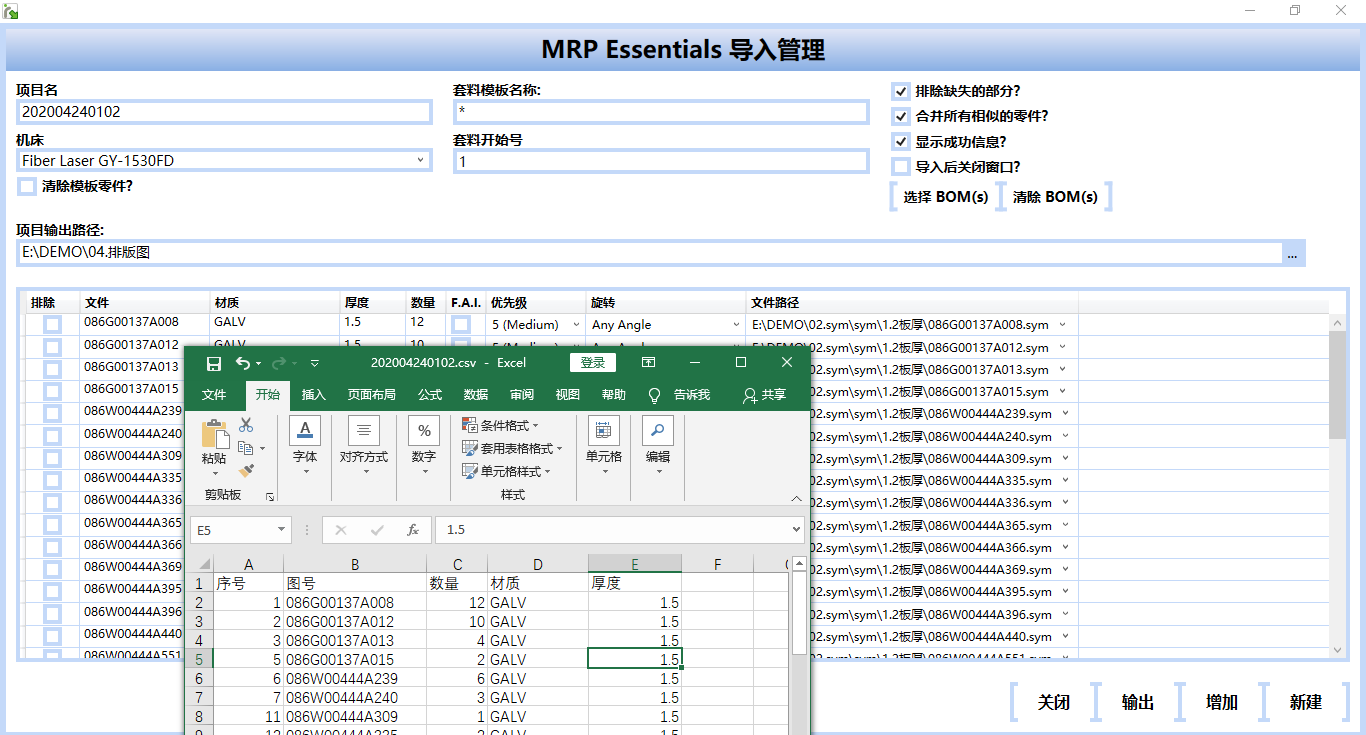Expand the Excel formula bar with its chevron
Screen dimensions: 1366x735
pos(796,530)
